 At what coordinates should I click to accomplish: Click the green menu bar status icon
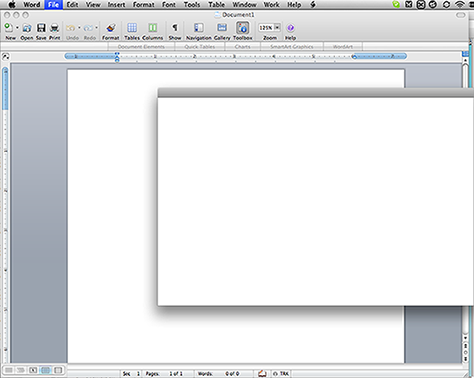pyautogui.click(x=396, y=4)
